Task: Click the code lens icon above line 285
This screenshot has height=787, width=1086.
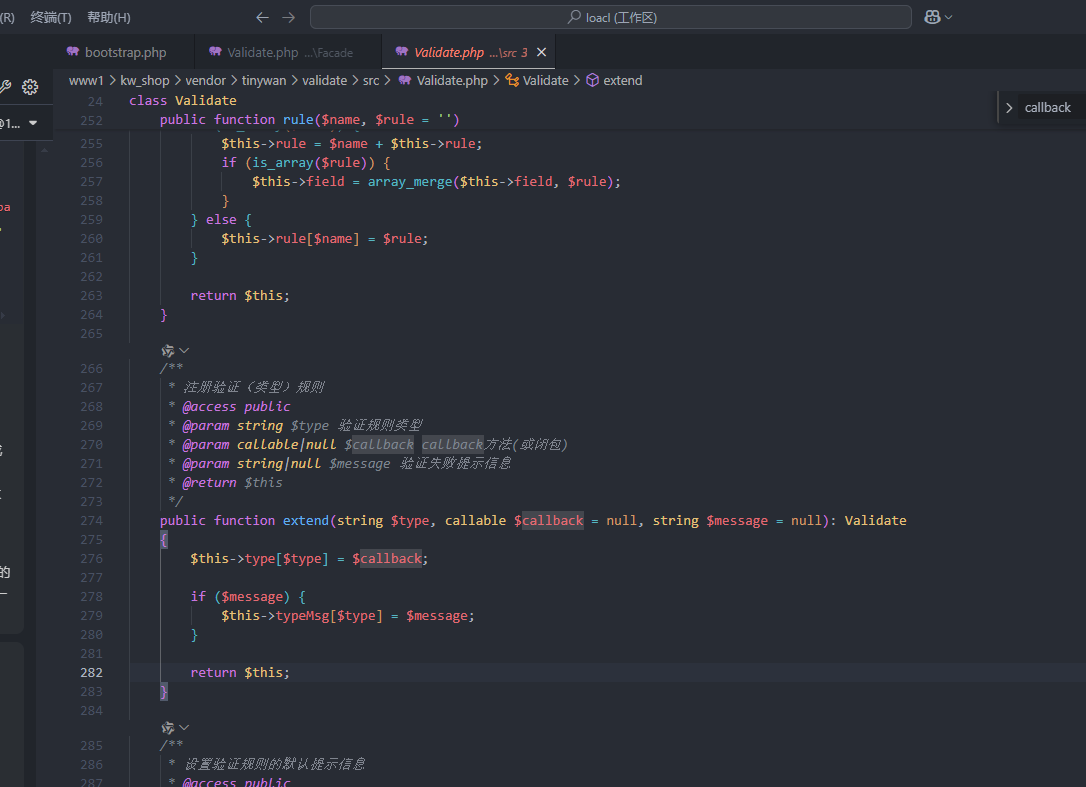Action: 168,727
